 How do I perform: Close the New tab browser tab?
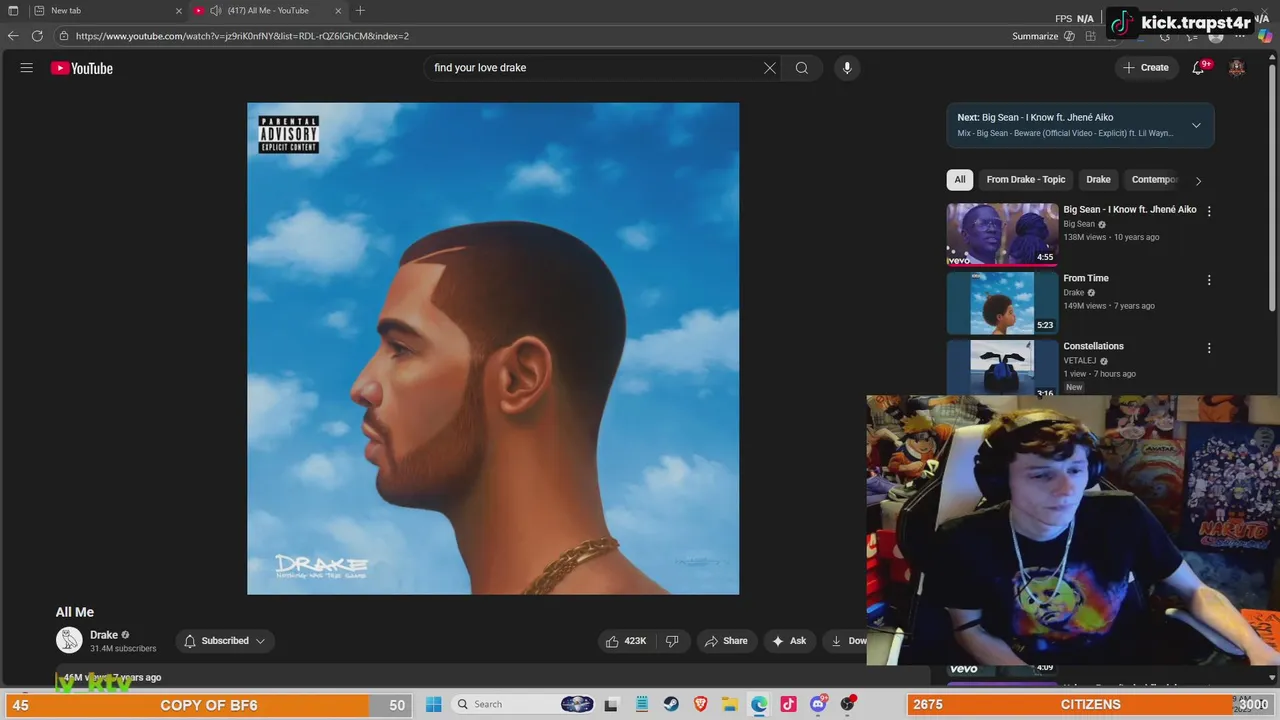tap(179, 11)
